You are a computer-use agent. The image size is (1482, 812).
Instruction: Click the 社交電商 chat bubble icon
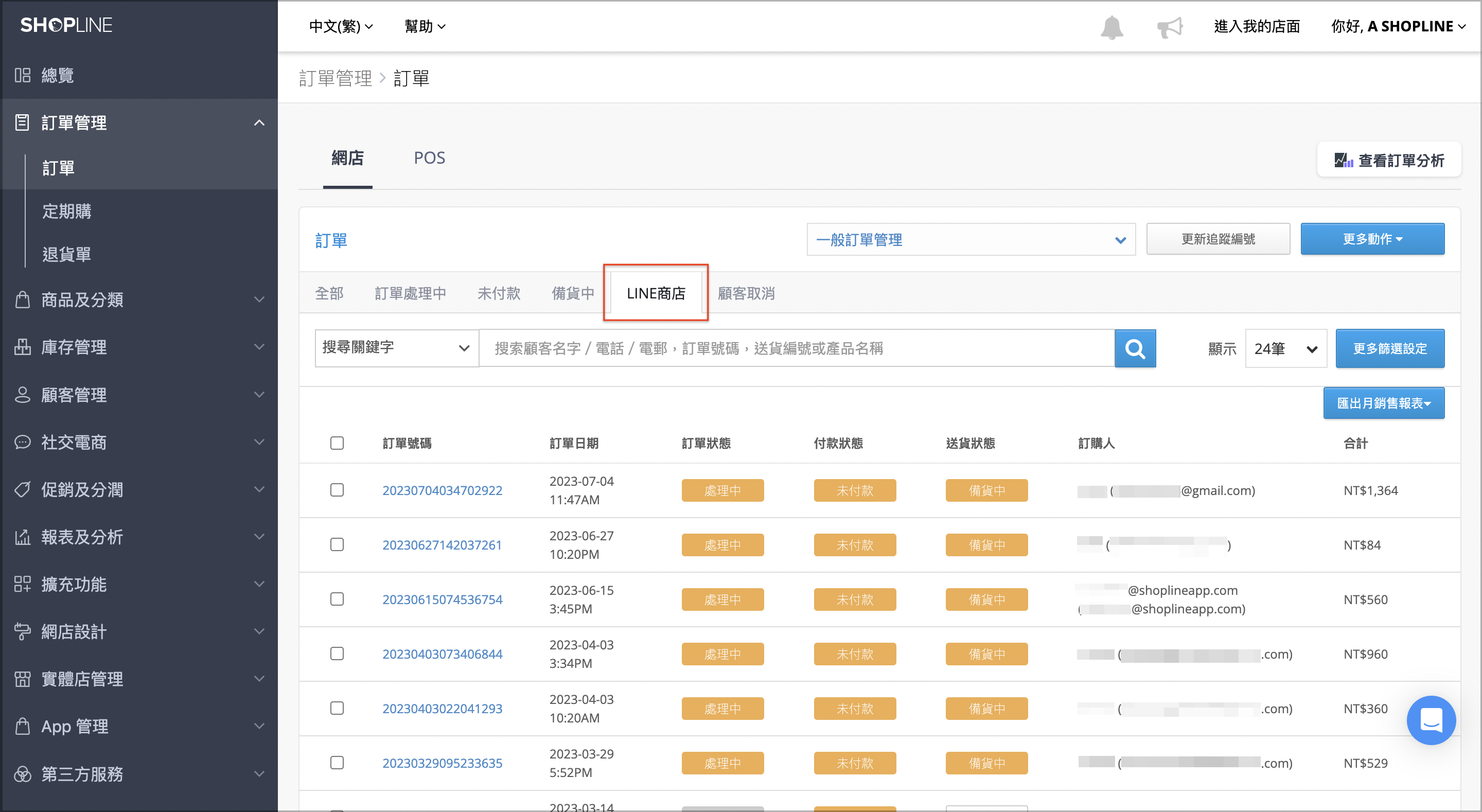(x=23, y=442)
